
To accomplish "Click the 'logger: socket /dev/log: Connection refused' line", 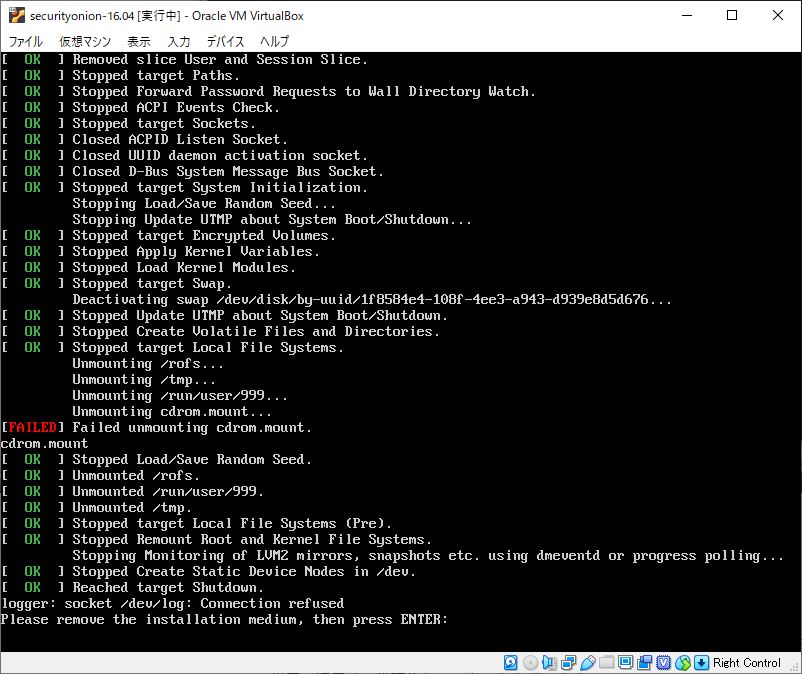I will (x=172, y=603).
